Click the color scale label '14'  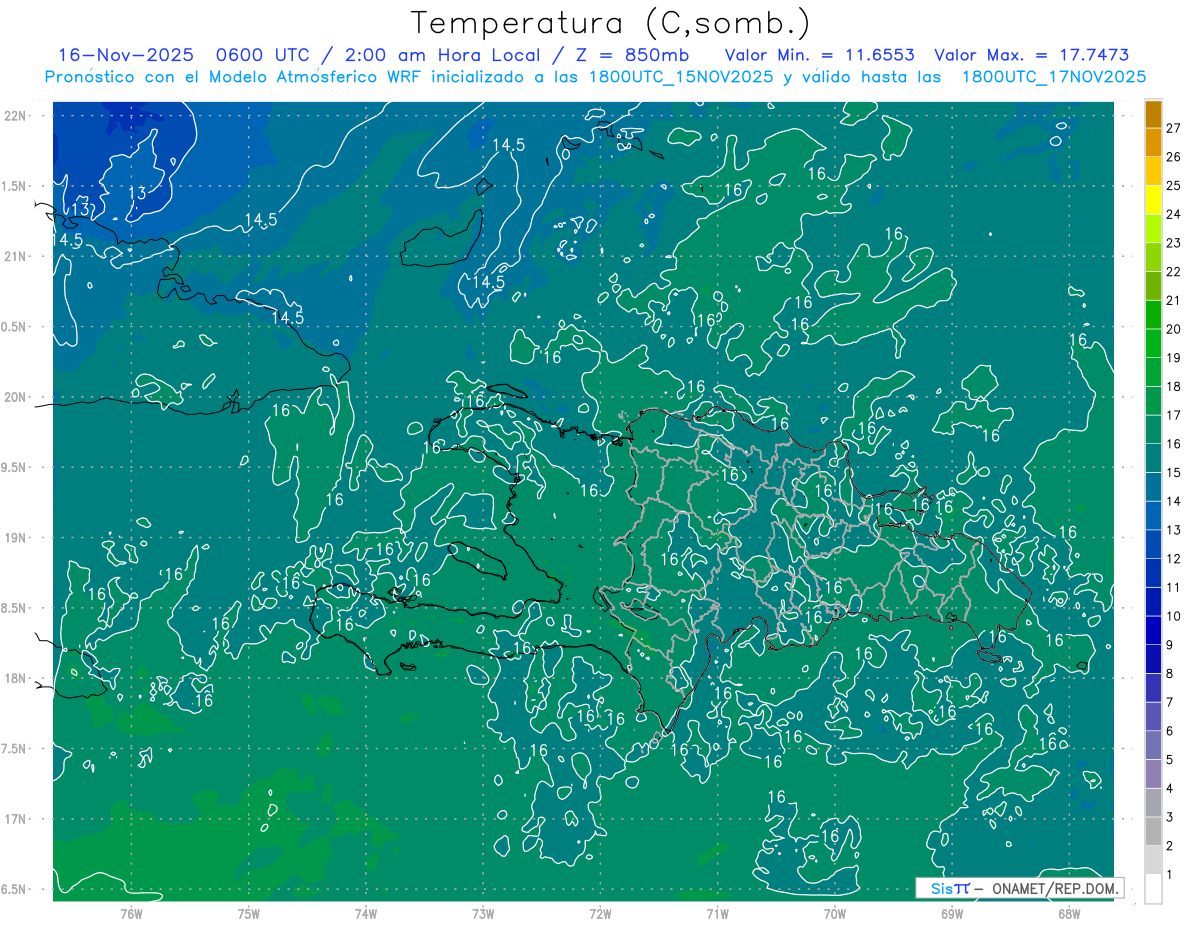[1174, 501]
